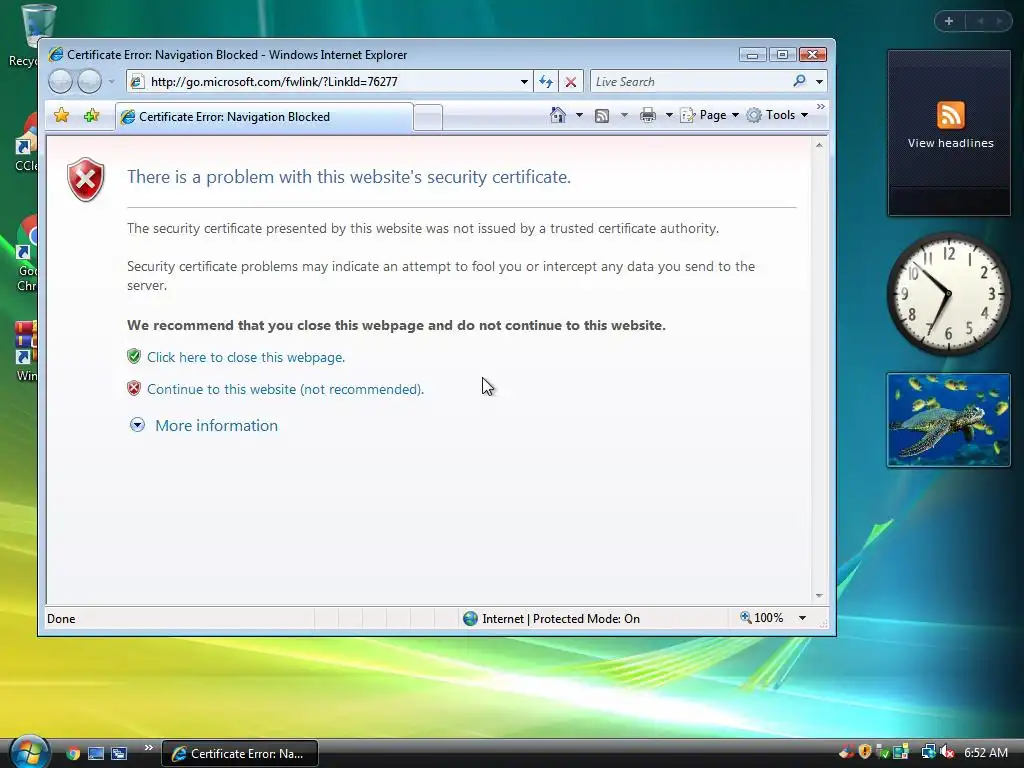
Task: Click Internet | Protected Mode: On status text
Action: (x=561, y=618)
